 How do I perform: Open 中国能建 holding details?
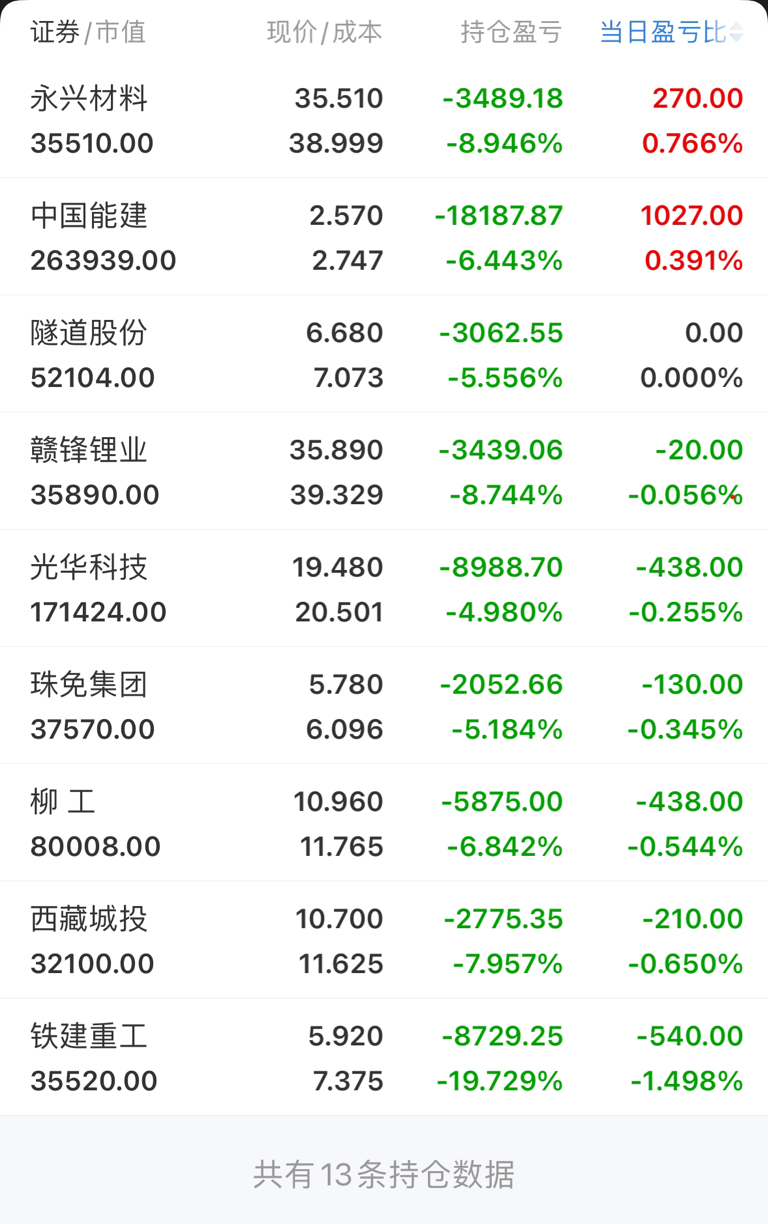pyautogui.click(x=384, y=237)
